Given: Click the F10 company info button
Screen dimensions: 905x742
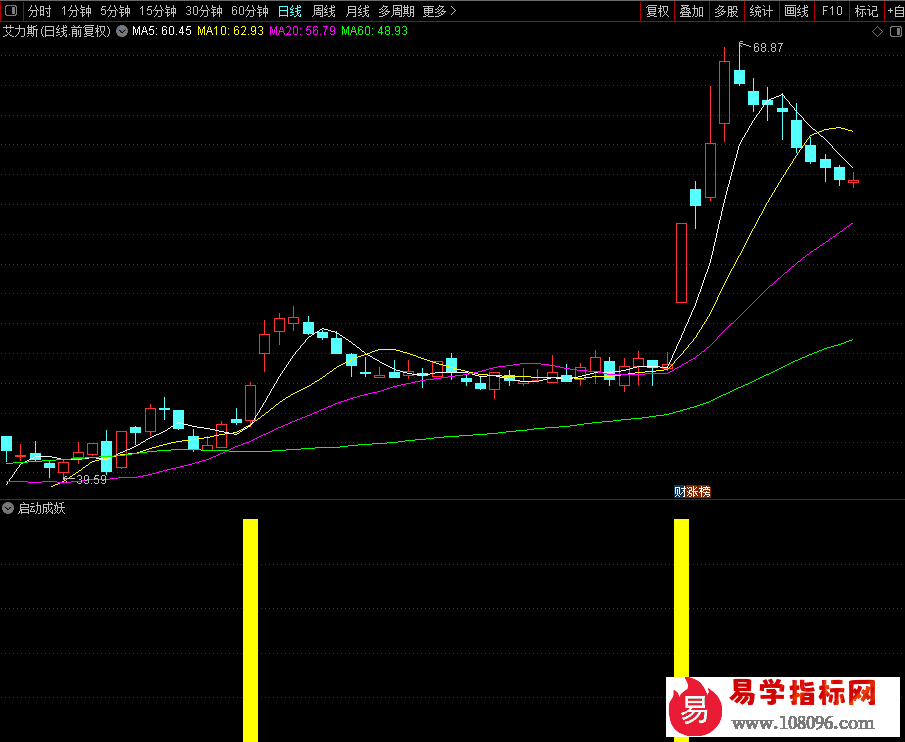Looking at the screenshot, I should pyautogui.click(x=832, y=11).
